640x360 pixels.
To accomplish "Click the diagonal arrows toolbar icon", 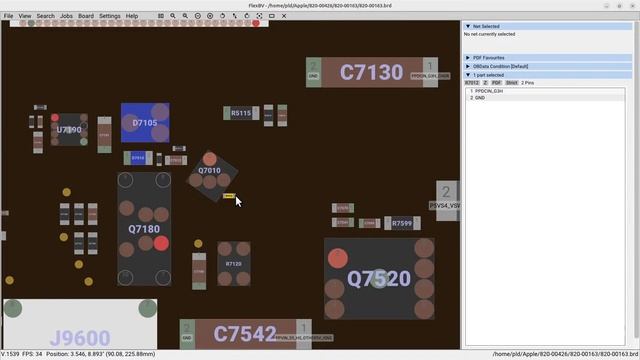I will point(235,16).
